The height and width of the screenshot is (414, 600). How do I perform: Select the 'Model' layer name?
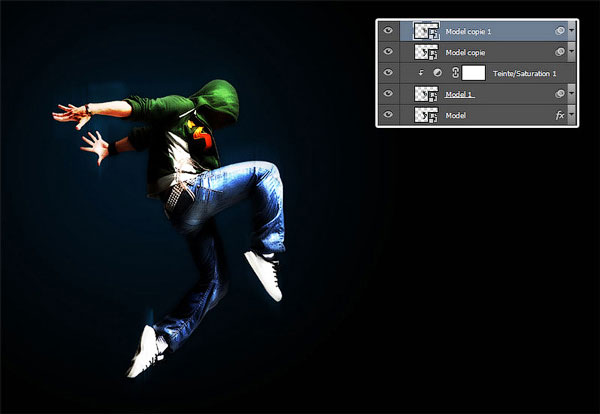coord(455,115)
